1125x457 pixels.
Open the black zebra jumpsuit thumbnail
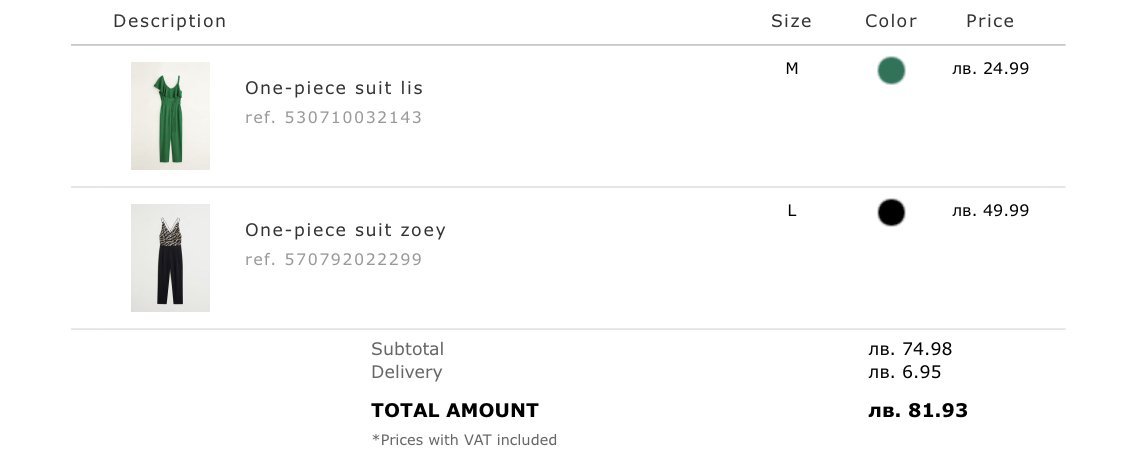(170, 258)
